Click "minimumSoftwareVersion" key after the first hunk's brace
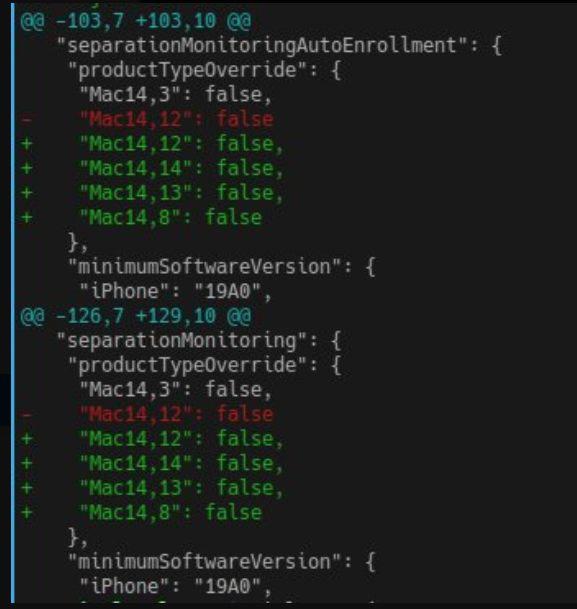Image resolution: width=577 pixels, height=609 pixels. [x=205, y=267]
